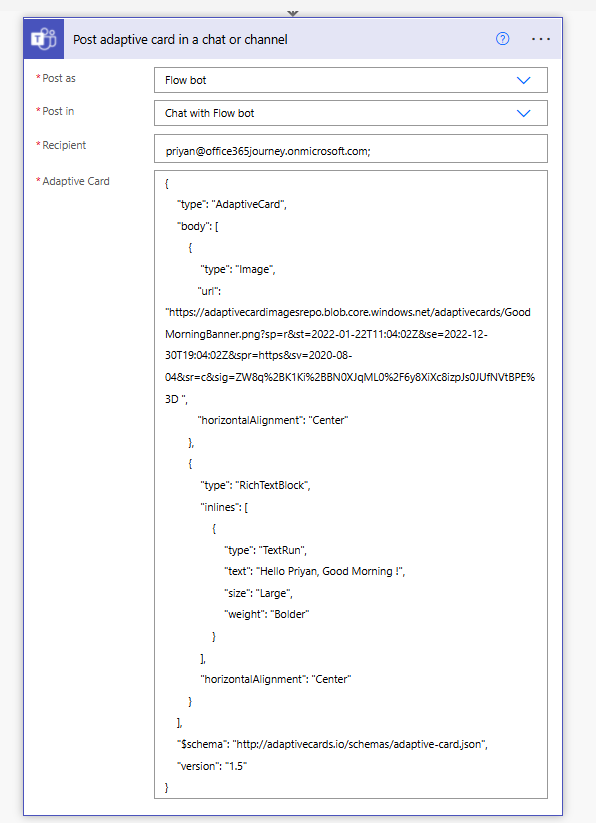Image resolution: width=596 pixels, height=823 pixels.
Task: Click the 'Hello Priyan, Good Morning !' text line
Action: click(315, 571)
